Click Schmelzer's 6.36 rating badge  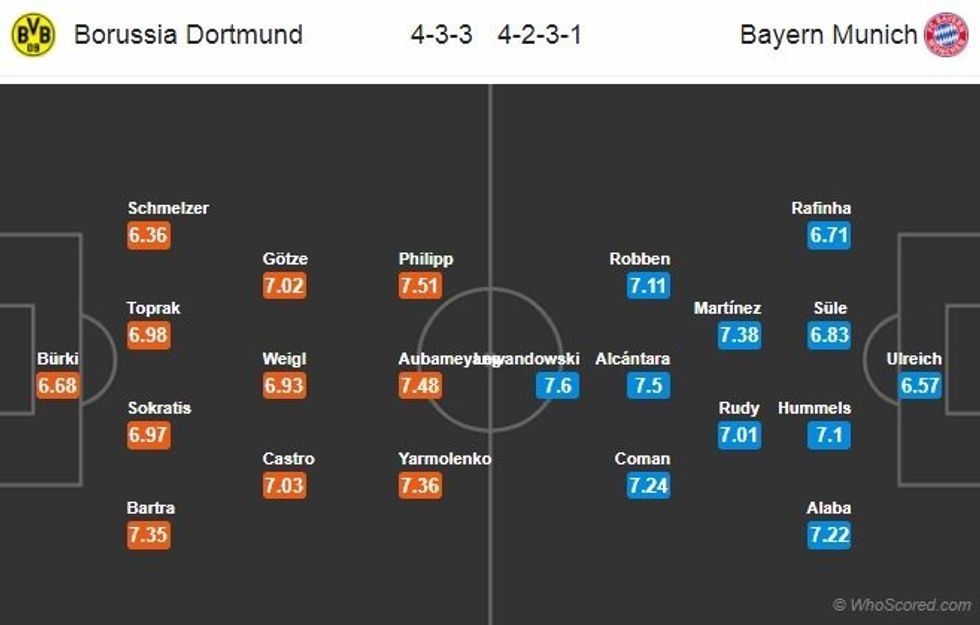point(148,235)
